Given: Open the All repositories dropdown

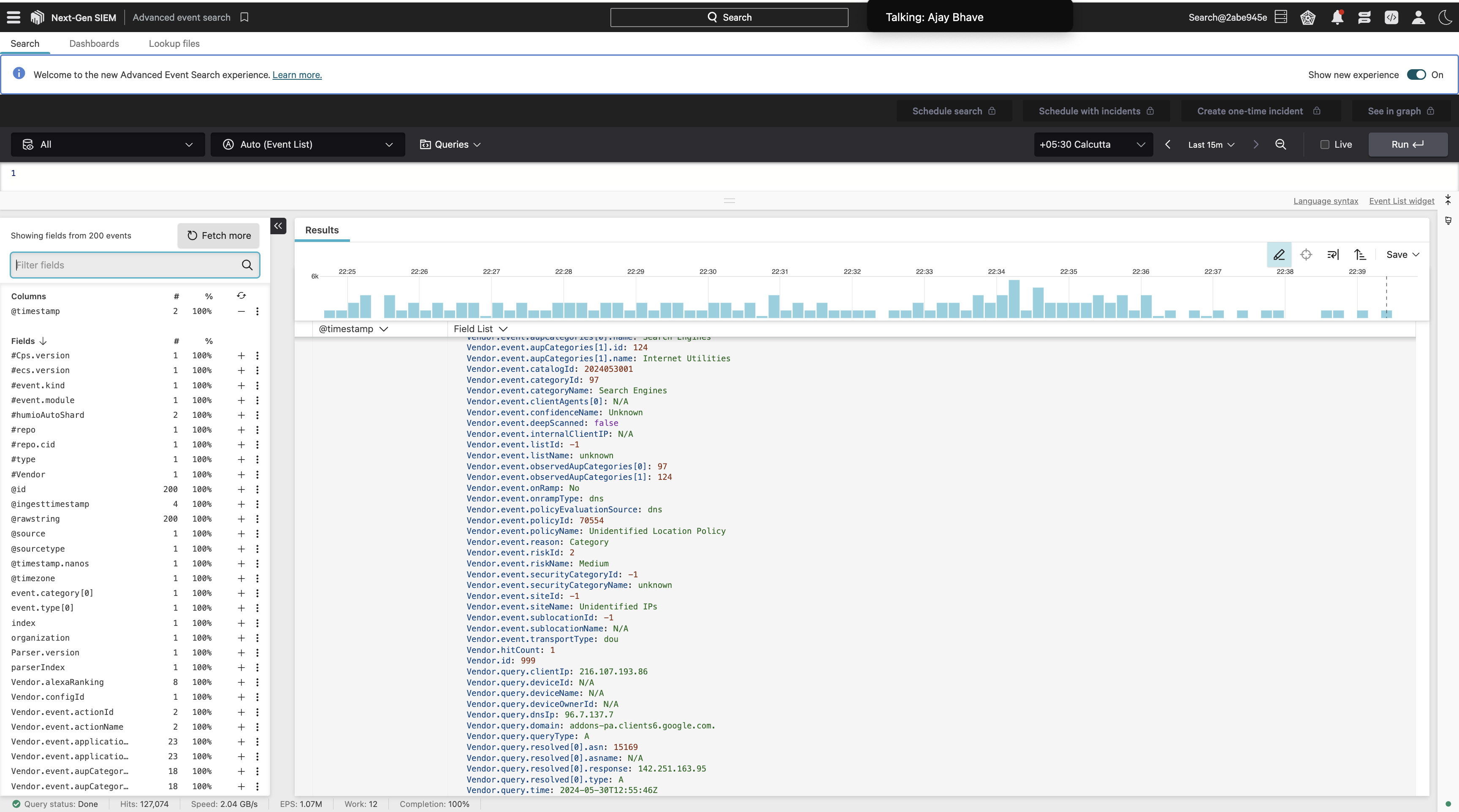Looking at the screenshot, I should 108,145.
